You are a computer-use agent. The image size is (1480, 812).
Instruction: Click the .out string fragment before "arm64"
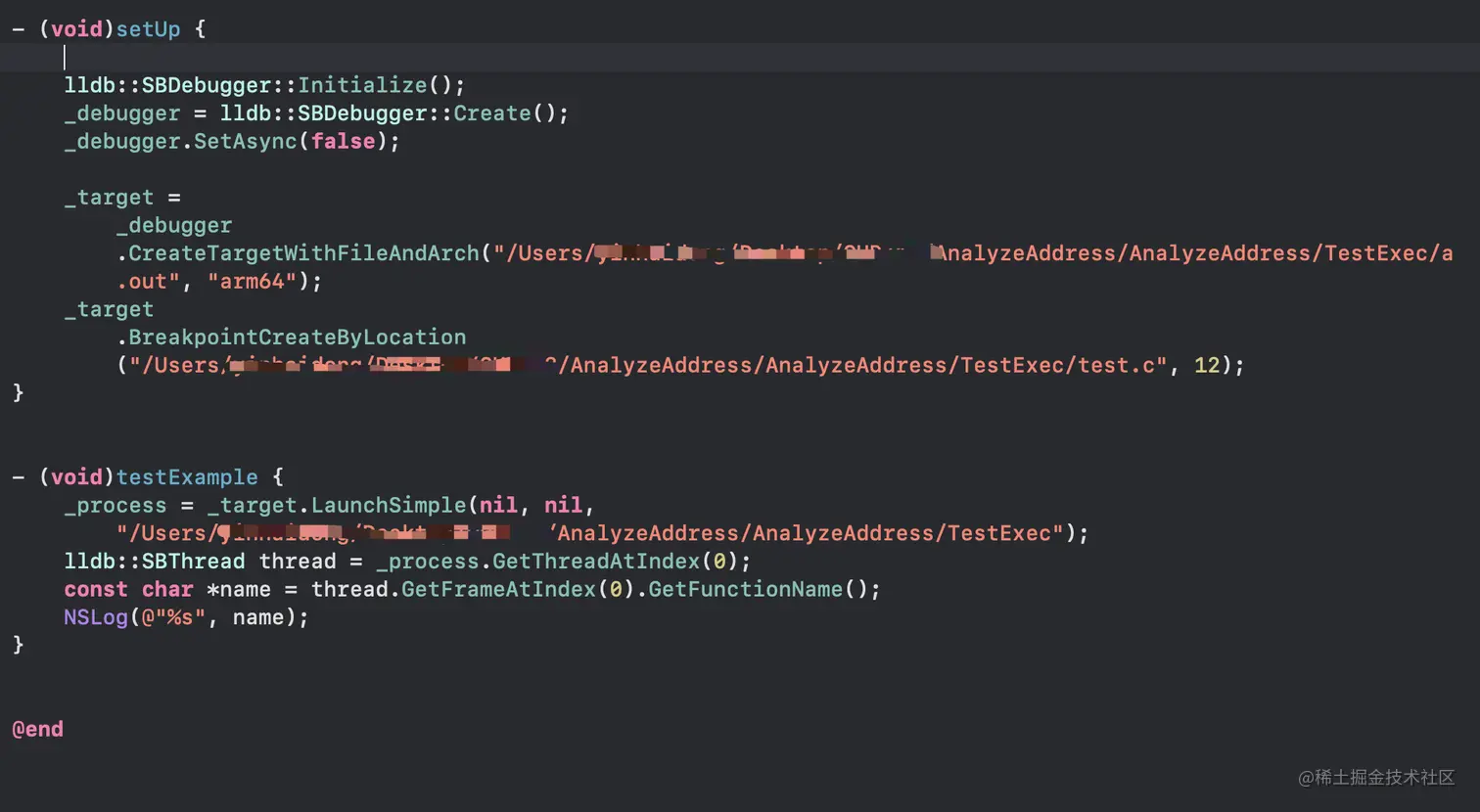pos(149,282)
